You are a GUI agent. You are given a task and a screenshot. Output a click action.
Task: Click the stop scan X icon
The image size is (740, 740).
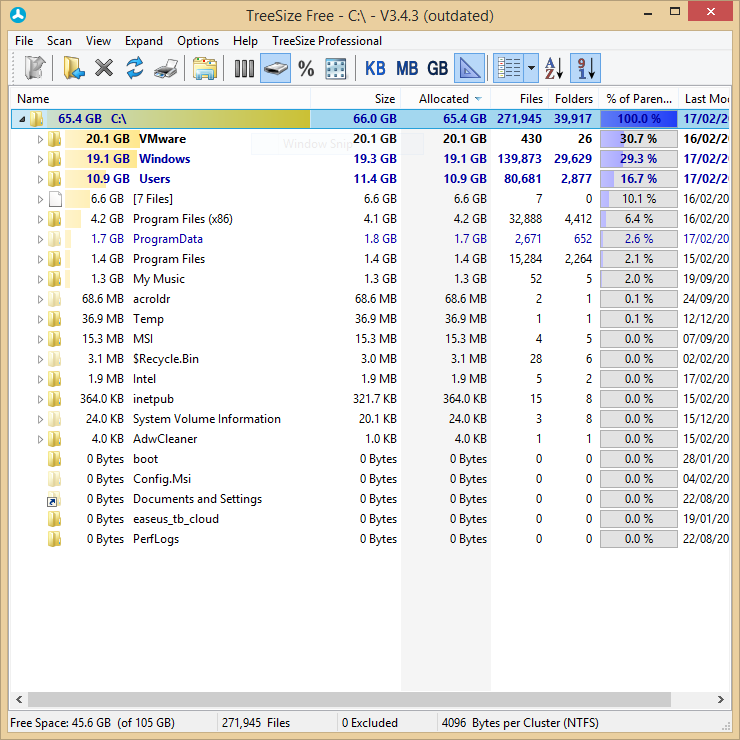point(104,68)
